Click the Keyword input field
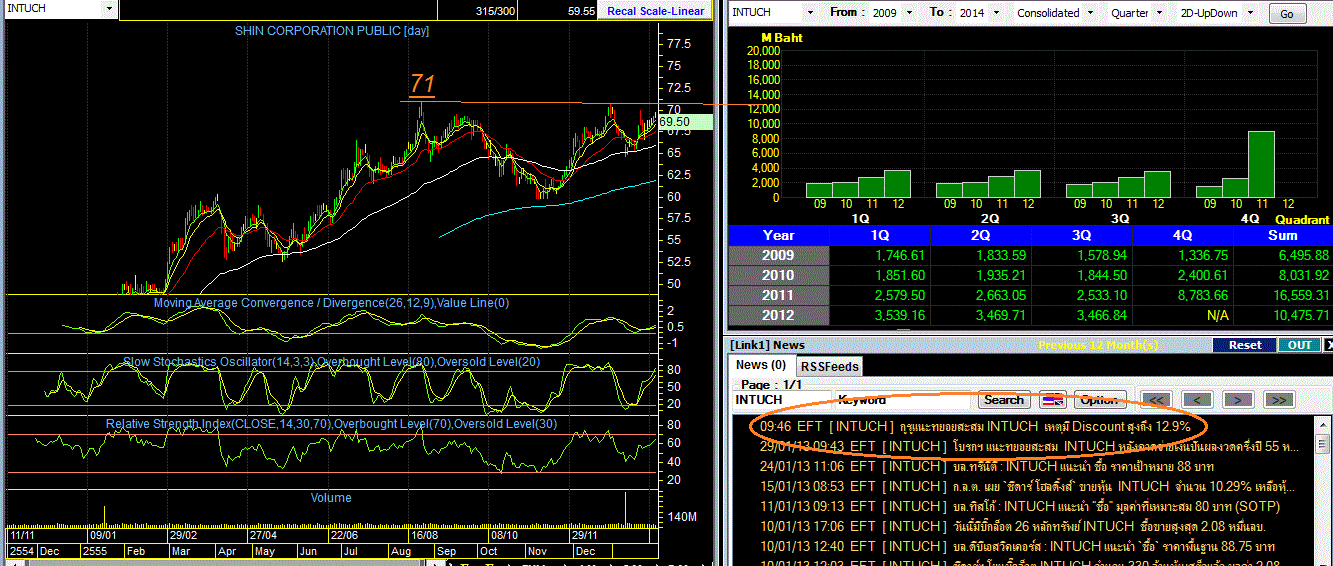This screenshot has height=566, width=1333. [903, 400]
